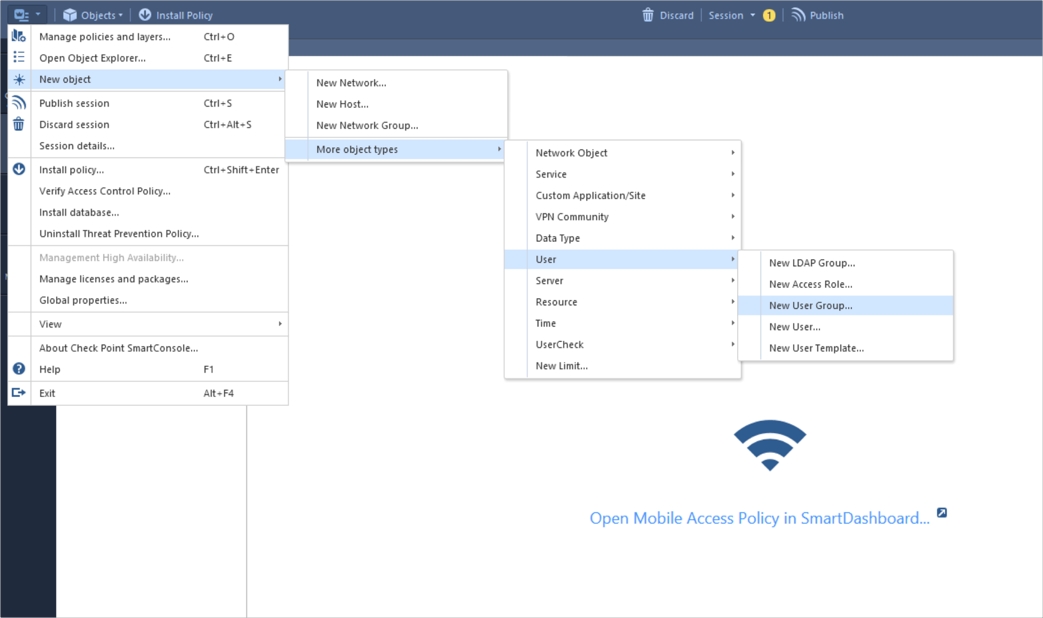Expand the Session dropdown
The image size is (1043, 618).
click(x=732, y=15)
